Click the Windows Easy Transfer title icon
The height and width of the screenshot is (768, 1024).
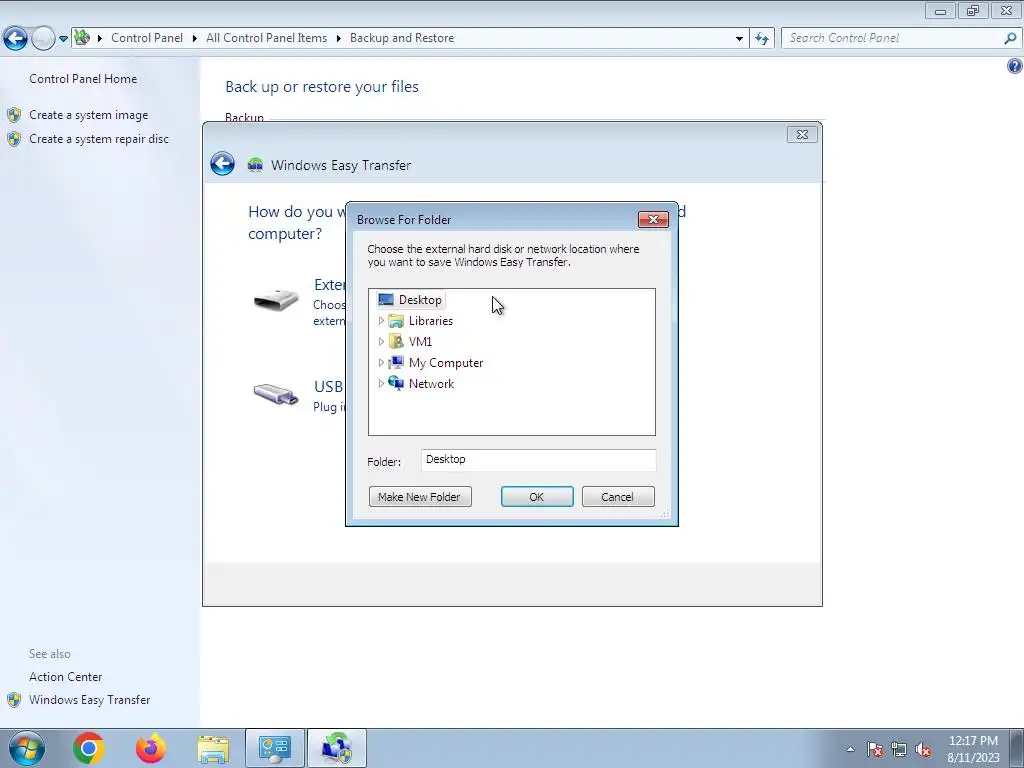point(255,165)
